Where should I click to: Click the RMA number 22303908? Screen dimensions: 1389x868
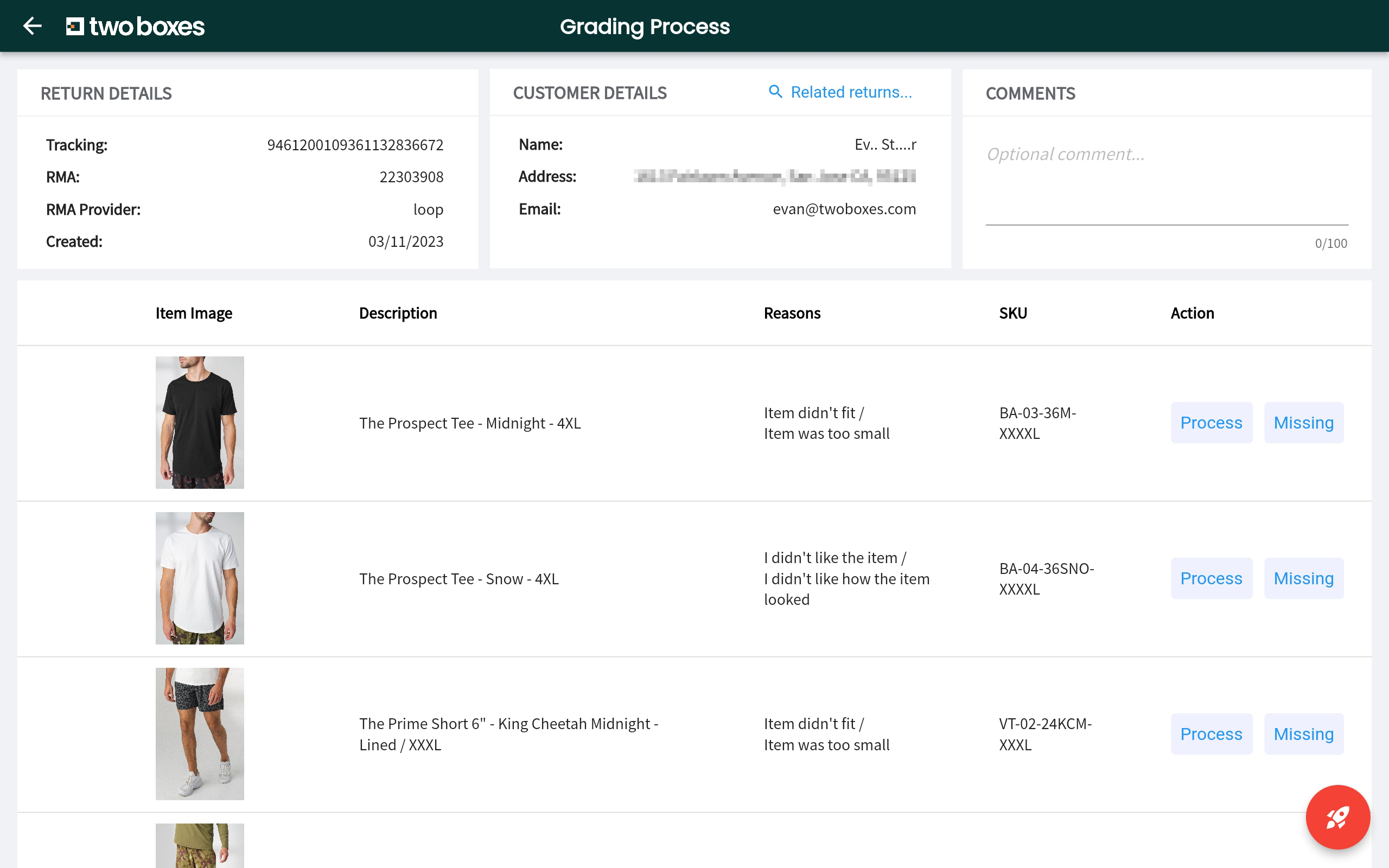click(x=411, y=176)
